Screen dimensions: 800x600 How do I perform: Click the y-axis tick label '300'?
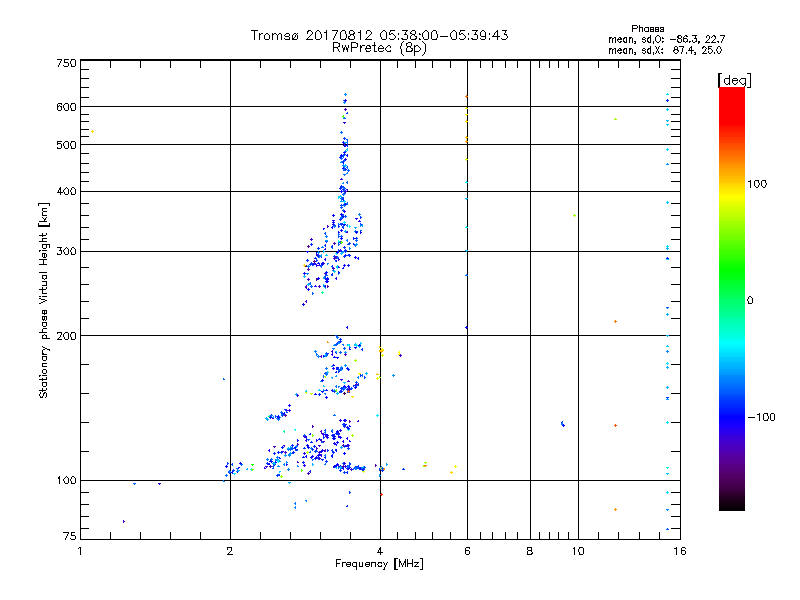pyautogui.click(x=66, y=252)
